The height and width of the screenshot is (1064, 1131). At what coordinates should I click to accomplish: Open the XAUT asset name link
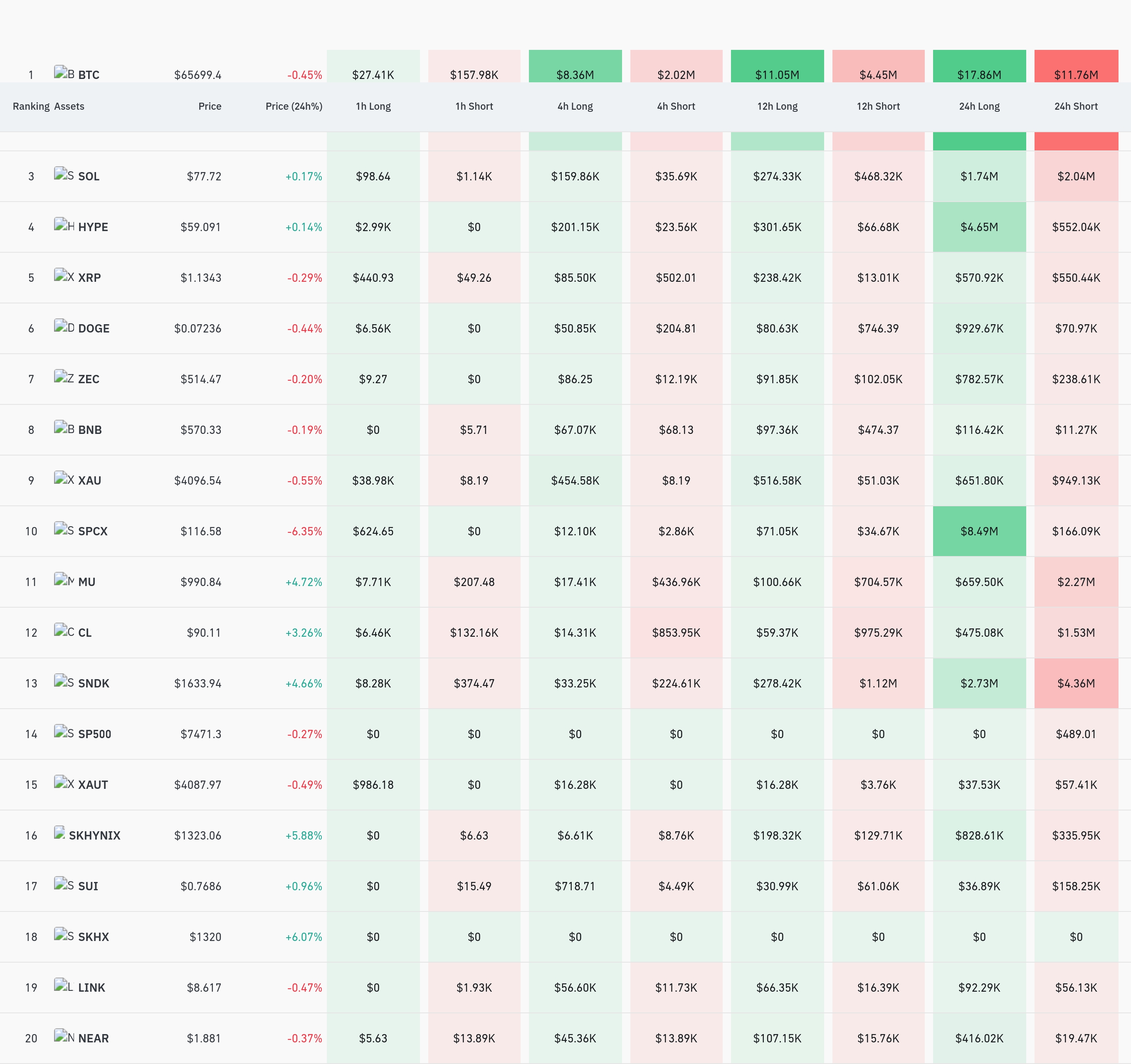click(93, 785)
